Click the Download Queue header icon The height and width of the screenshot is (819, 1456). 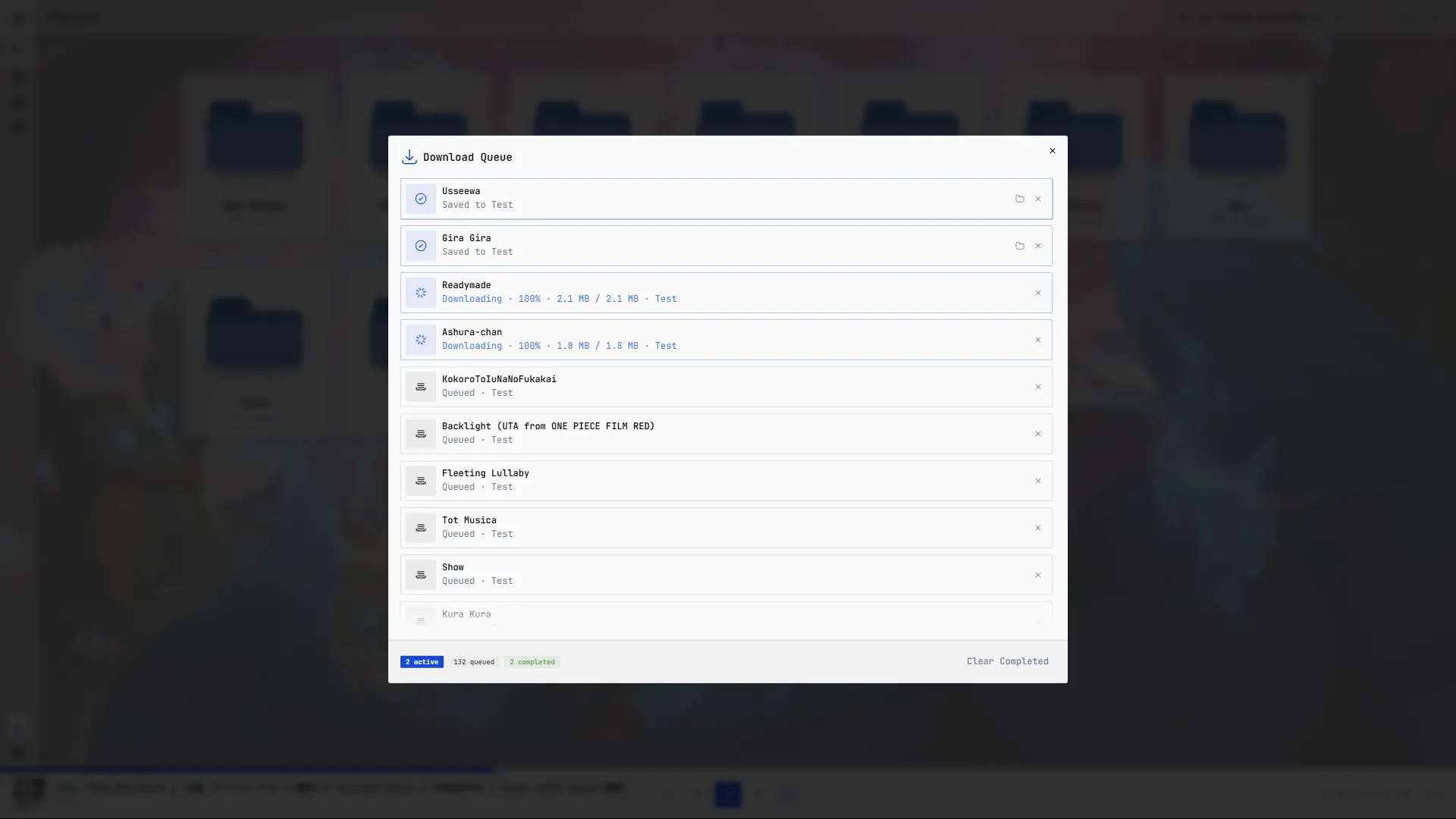pyautogui.click(x=409, y=157)
